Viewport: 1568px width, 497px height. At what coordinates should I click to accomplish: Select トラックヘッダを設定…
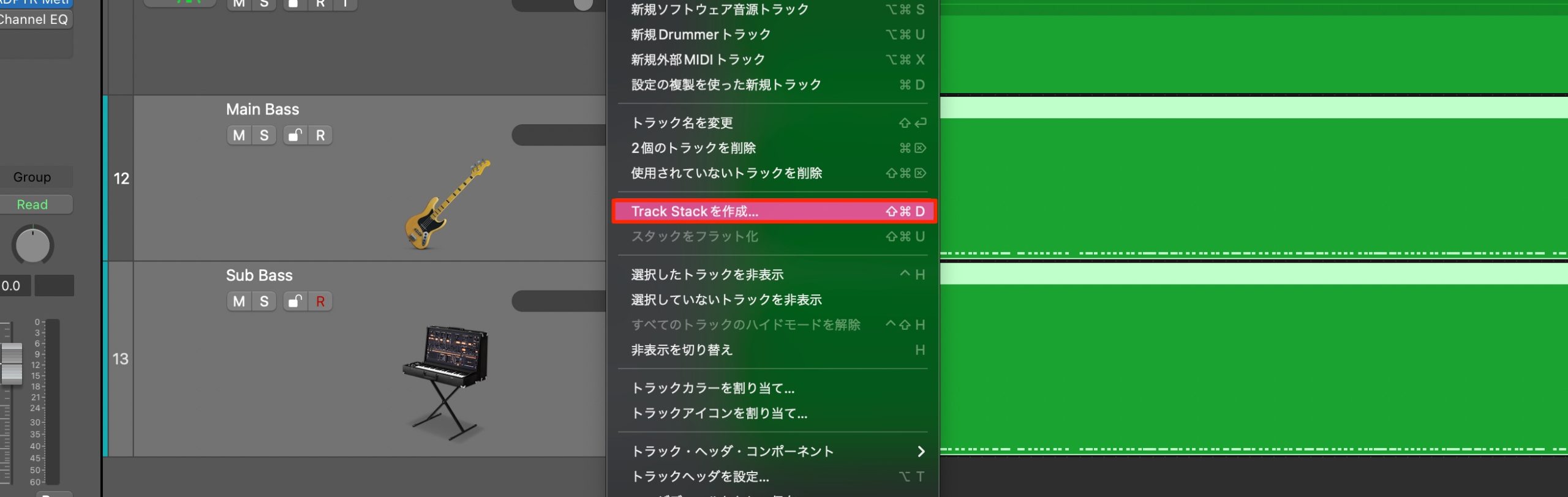coord(773,476)
